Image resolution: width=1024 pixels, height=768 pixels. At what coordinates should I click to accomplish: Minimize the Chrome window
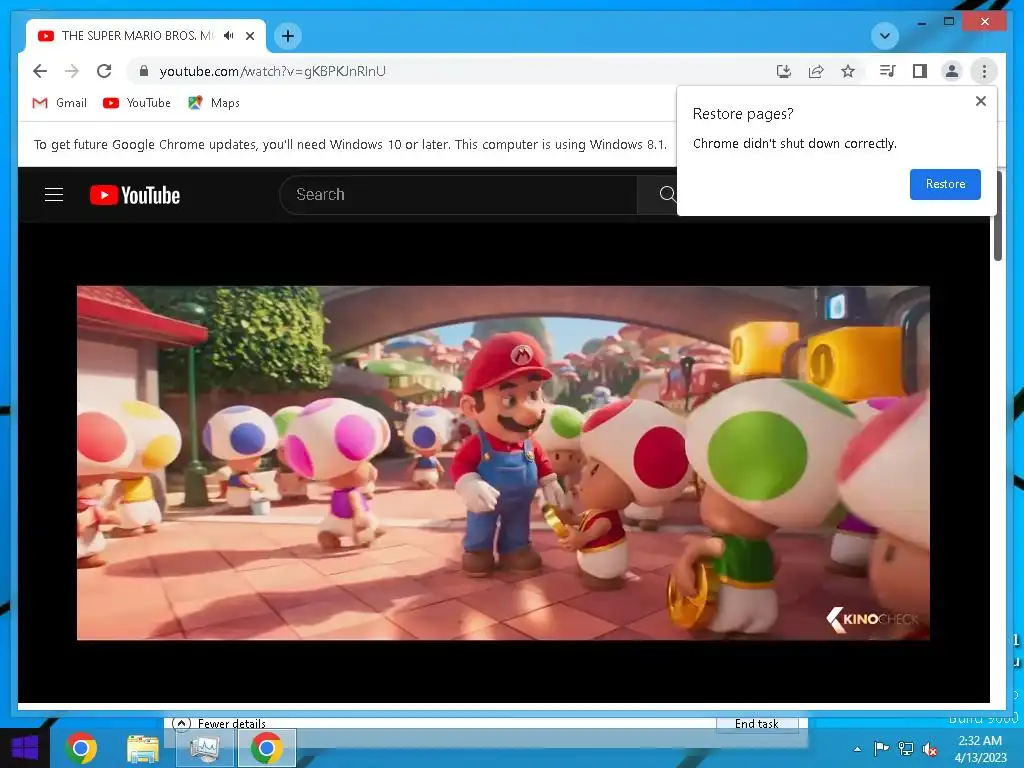[x=921, y=22]
